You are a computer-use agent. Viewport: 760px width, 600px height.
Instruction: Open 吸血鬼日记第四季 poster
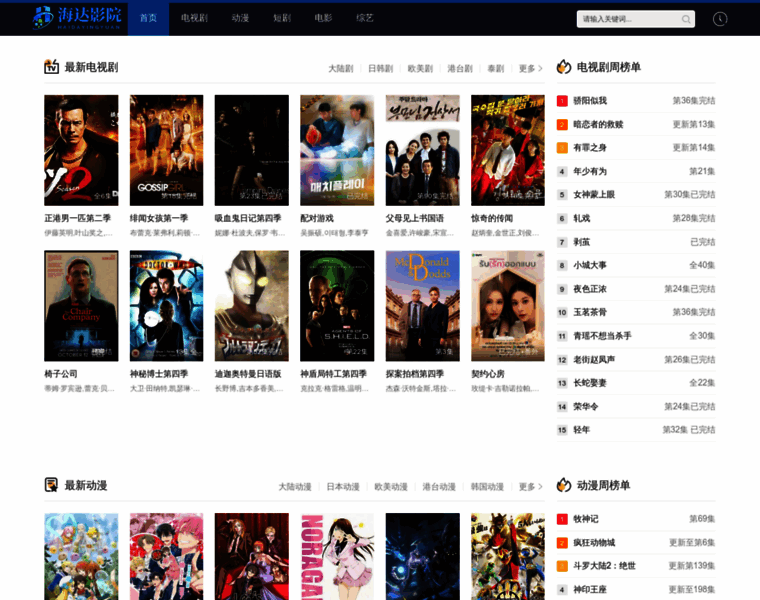click(x=252, y=150)
